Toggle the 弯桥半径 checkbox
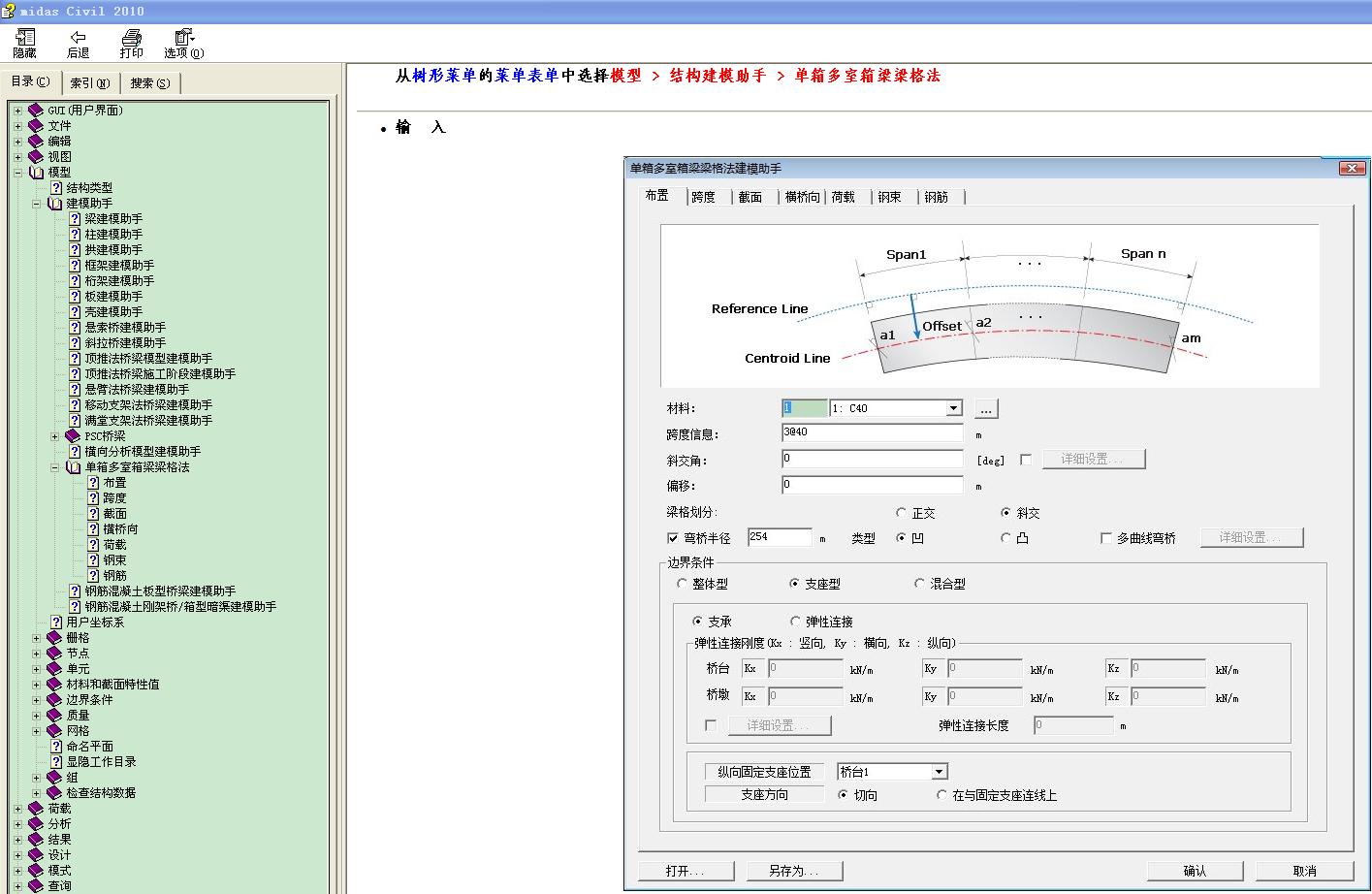The height and width of the screenshot is (894, 1372). [672, 538]
